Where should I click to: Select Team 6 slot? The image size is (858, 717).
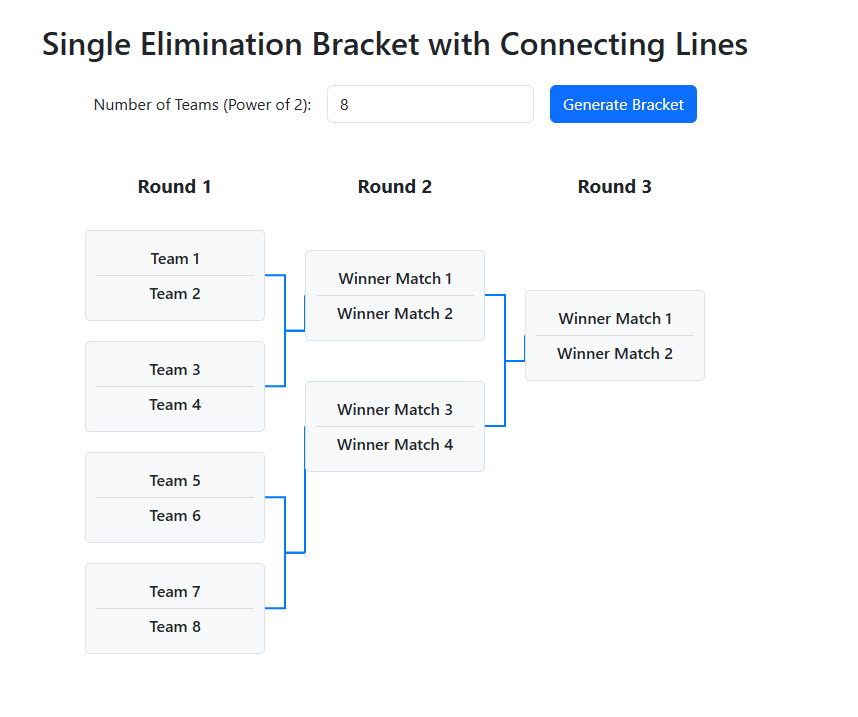(x=175, y=516)
